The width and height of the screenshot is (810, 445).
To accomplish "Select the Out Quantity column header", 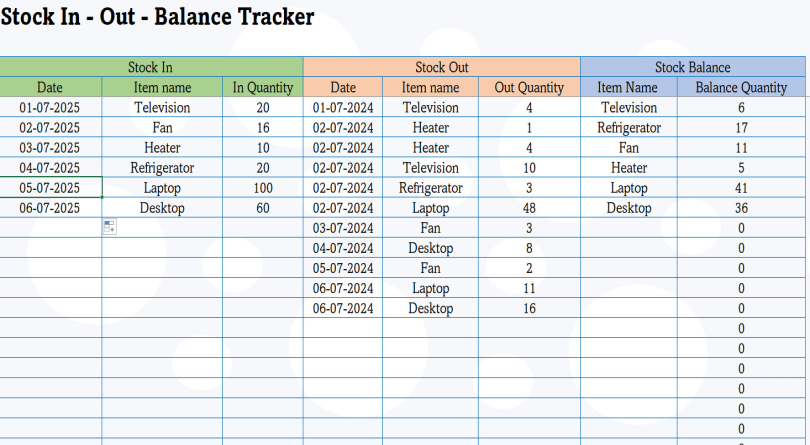I will click(529, 87).
